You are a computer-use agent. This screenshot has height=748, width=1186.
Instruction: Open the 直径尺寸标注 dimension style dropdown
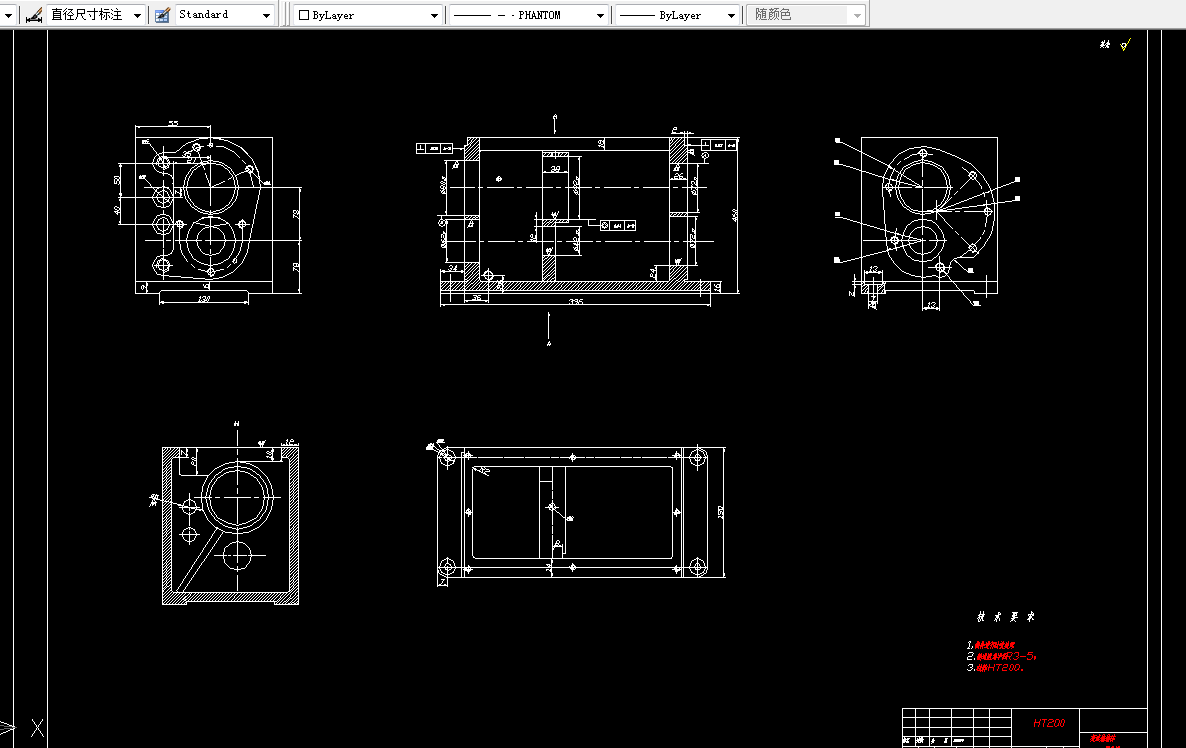(95, 14)
